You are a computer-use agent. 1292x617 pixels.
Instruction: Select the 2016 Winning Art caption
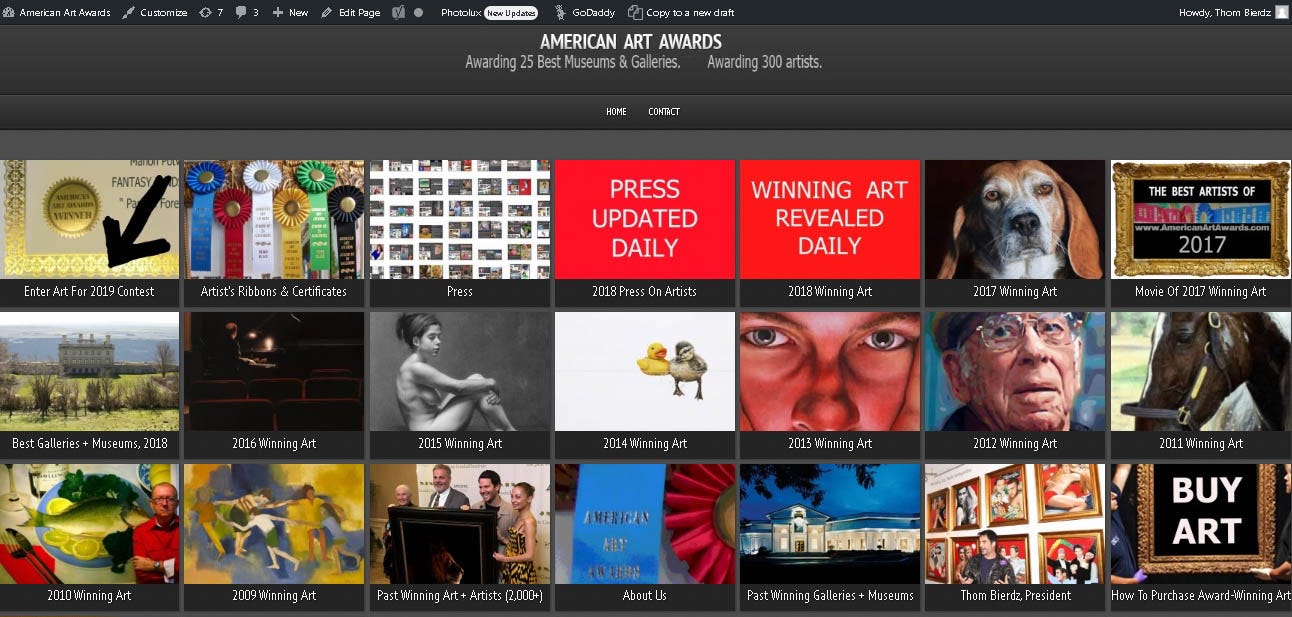274,444
